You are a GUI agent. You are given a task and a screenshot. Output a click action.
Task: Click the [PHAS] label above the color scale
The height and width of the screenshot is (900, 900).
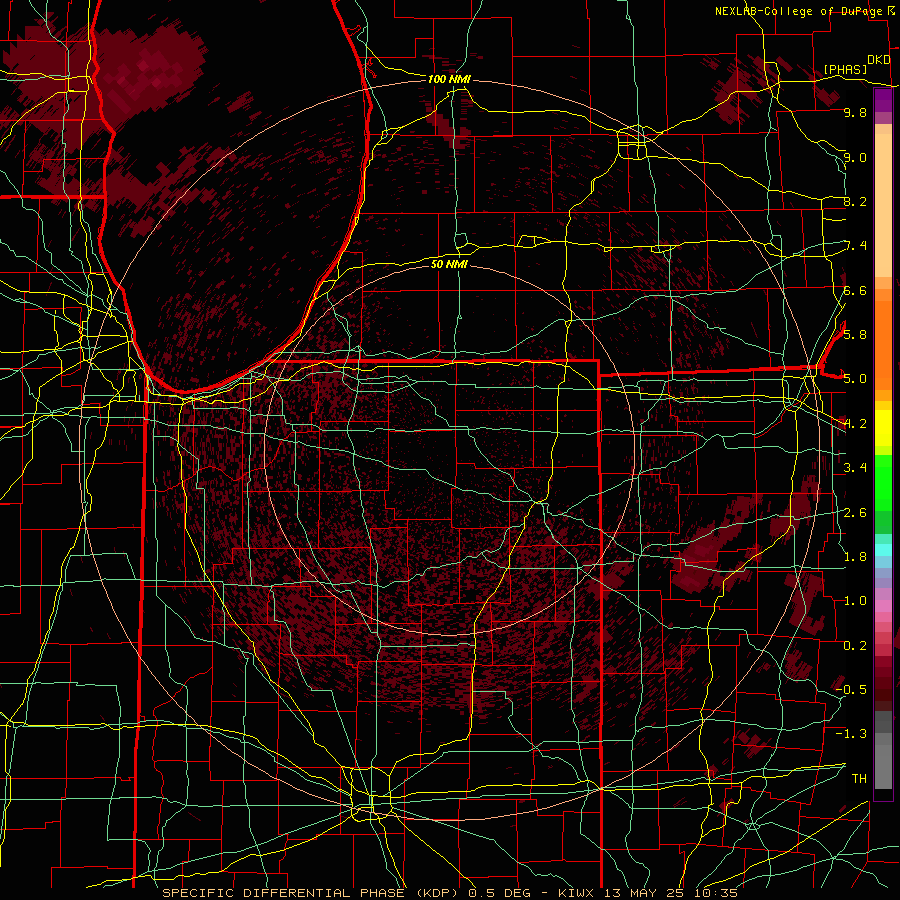(x=845, y=69)
